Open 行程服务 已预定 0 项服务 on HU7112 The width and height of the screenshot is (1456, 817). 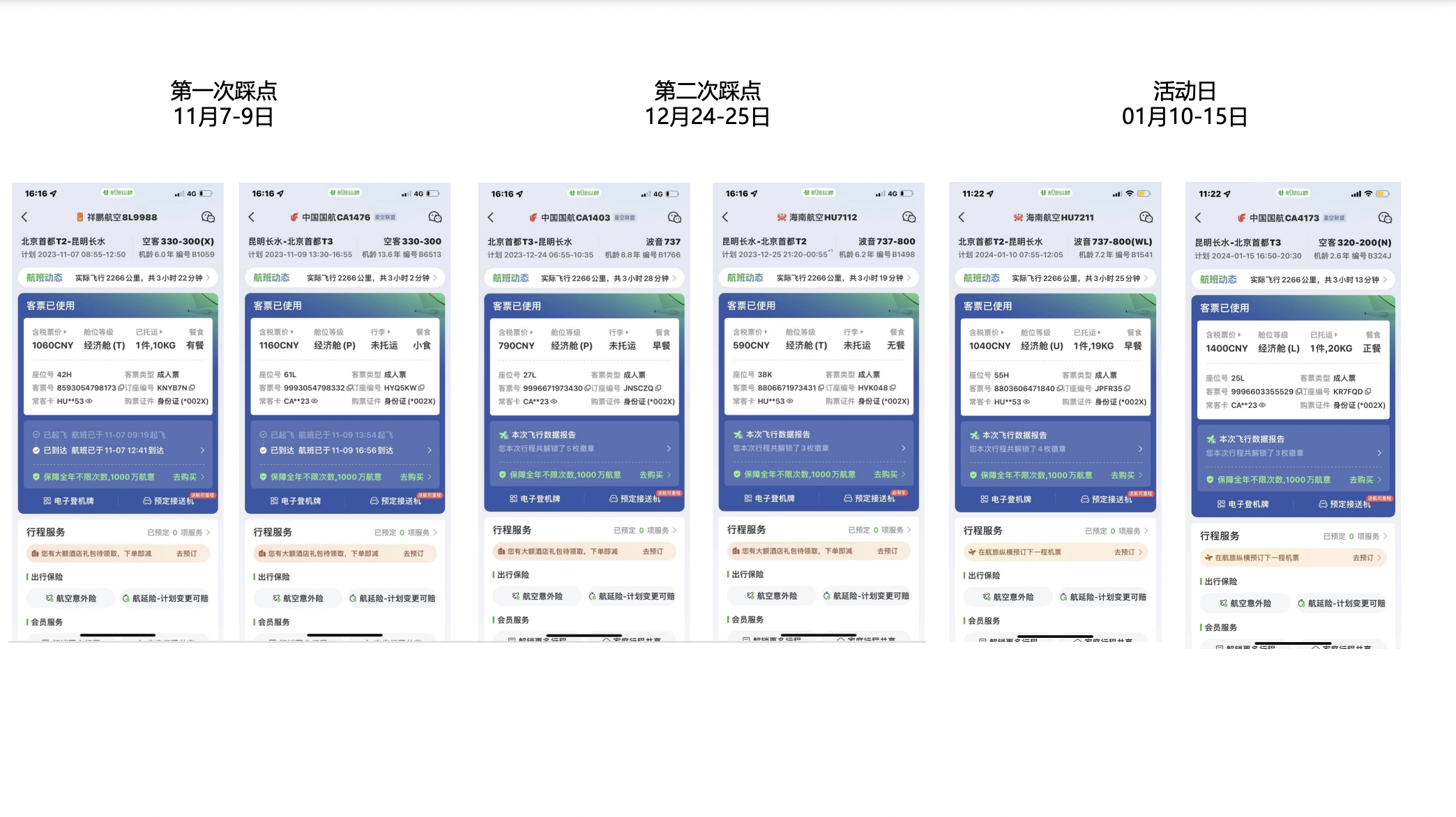coord(879,530)
